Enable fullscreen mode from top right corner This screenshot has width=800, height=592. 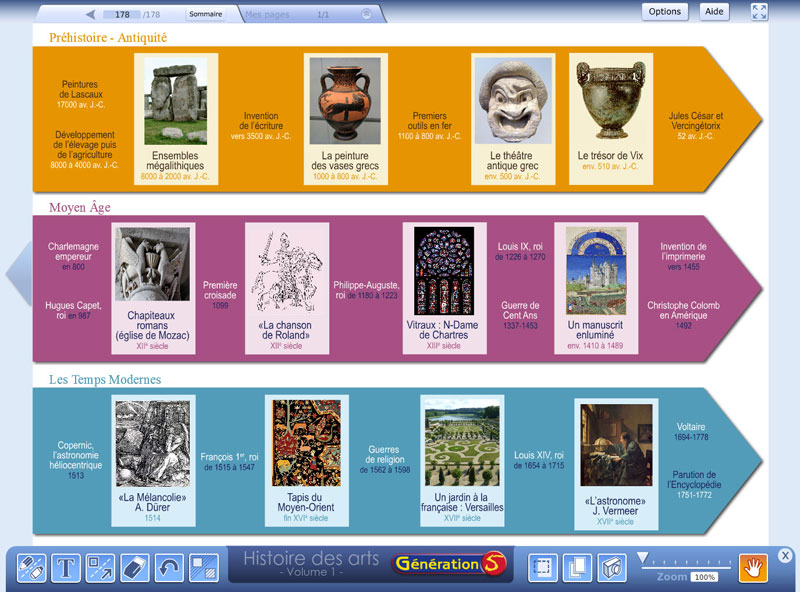[757, 11]
